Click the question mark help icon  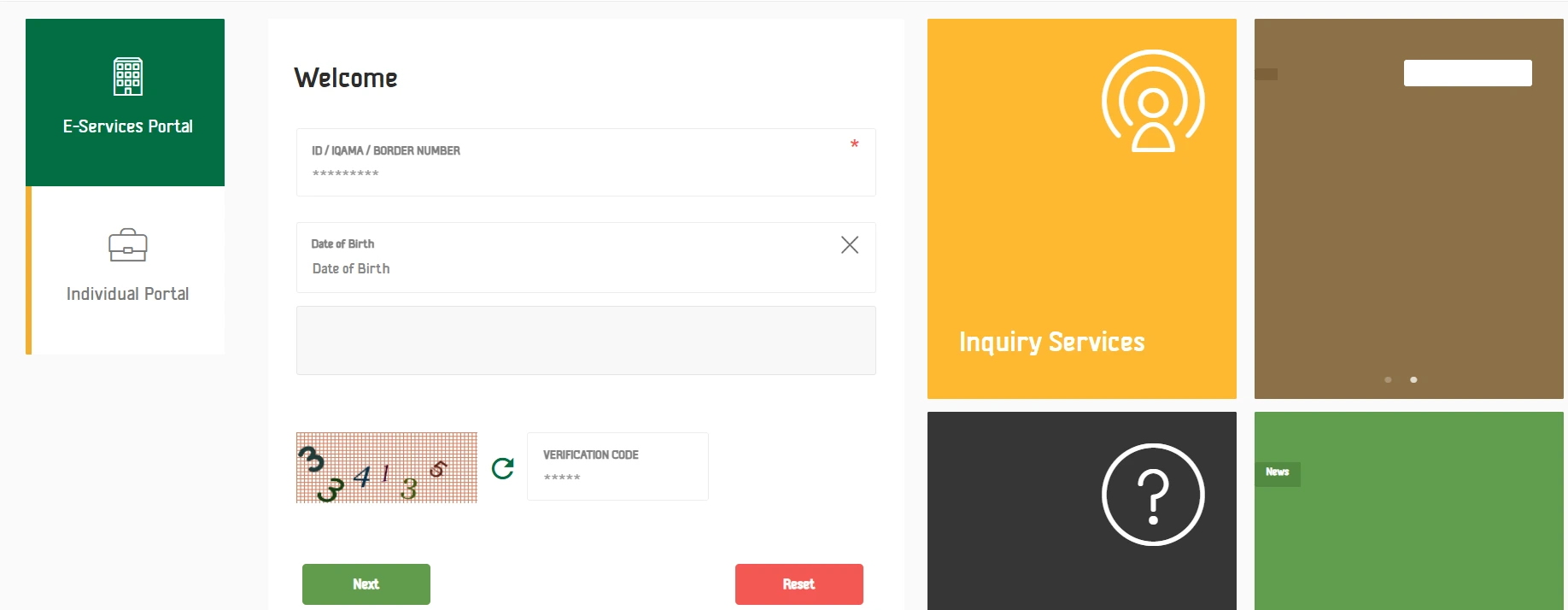point(1152,495)
